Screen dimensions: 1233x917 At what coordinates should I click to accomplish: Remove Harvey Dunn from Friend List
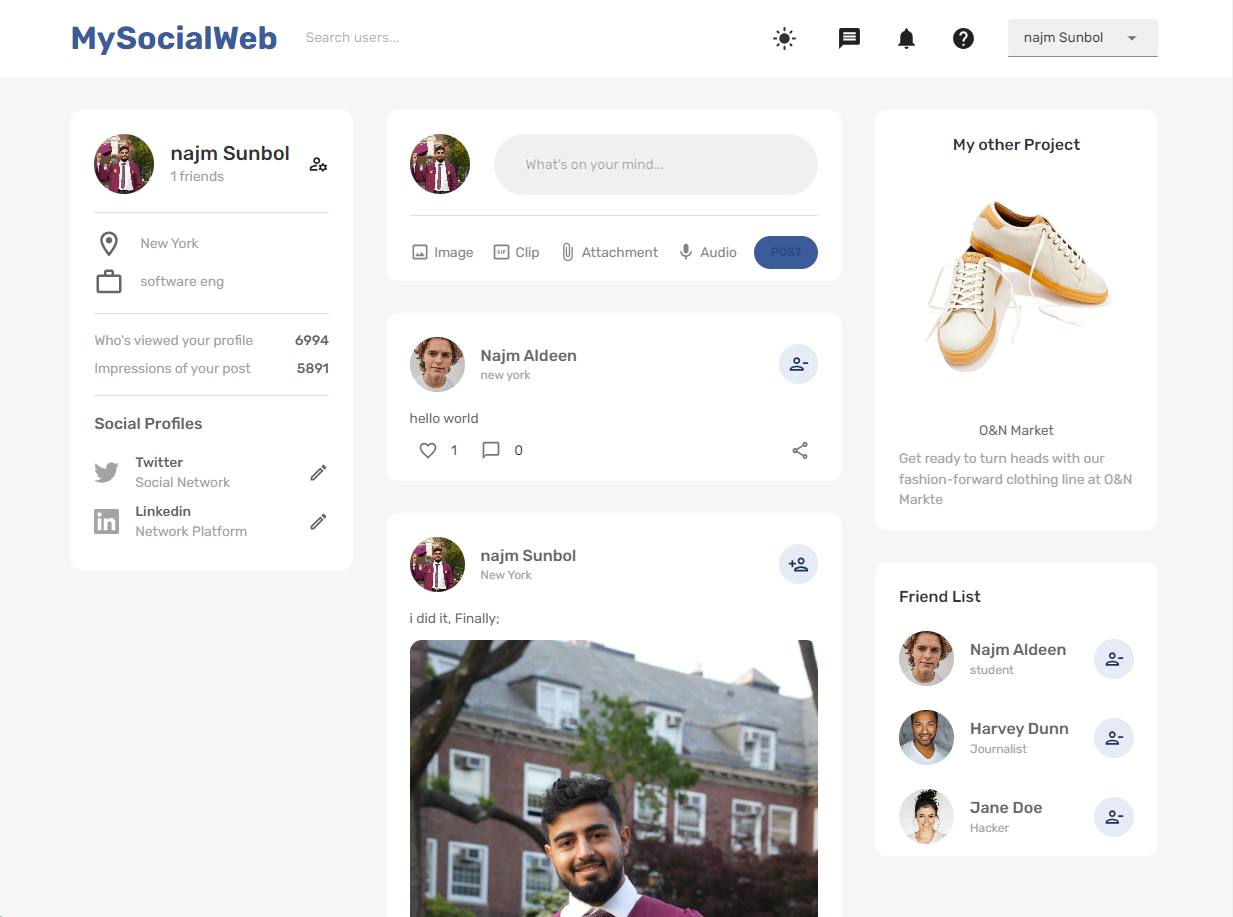(1113, 738)
